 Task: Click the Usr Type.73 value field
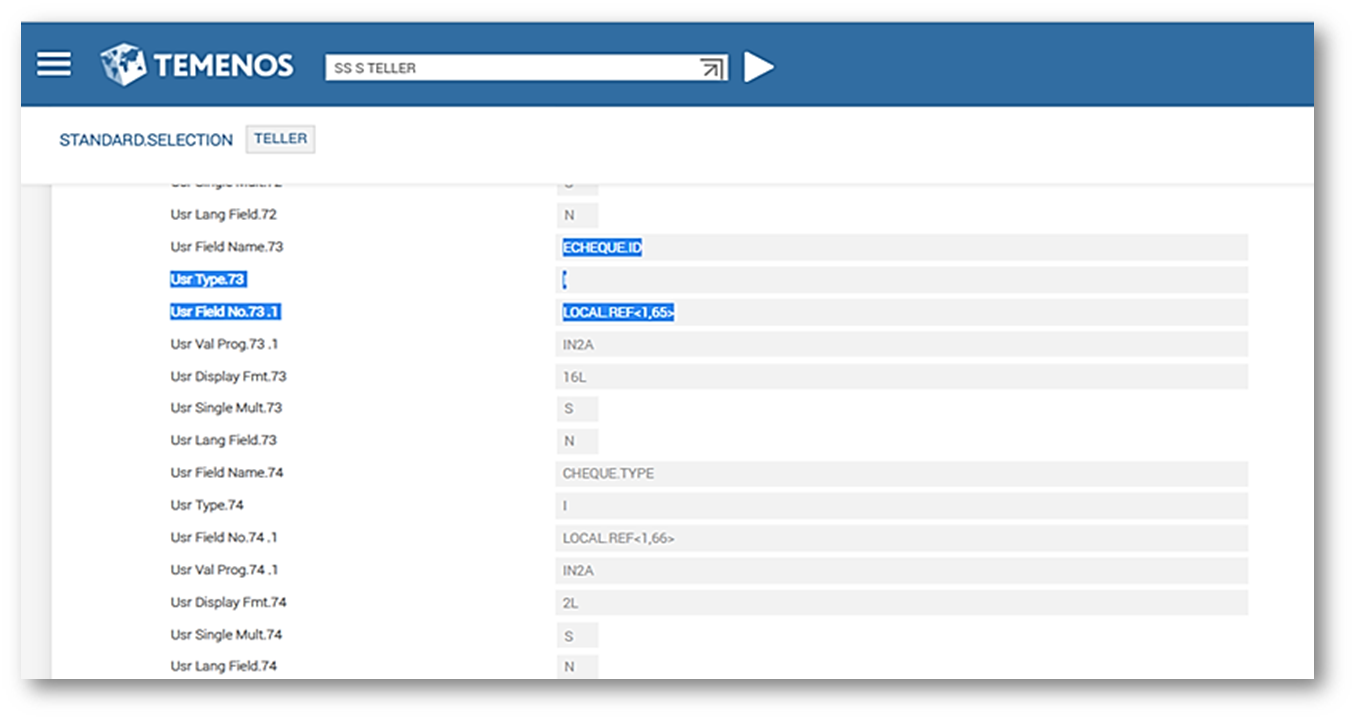point(900,280)
